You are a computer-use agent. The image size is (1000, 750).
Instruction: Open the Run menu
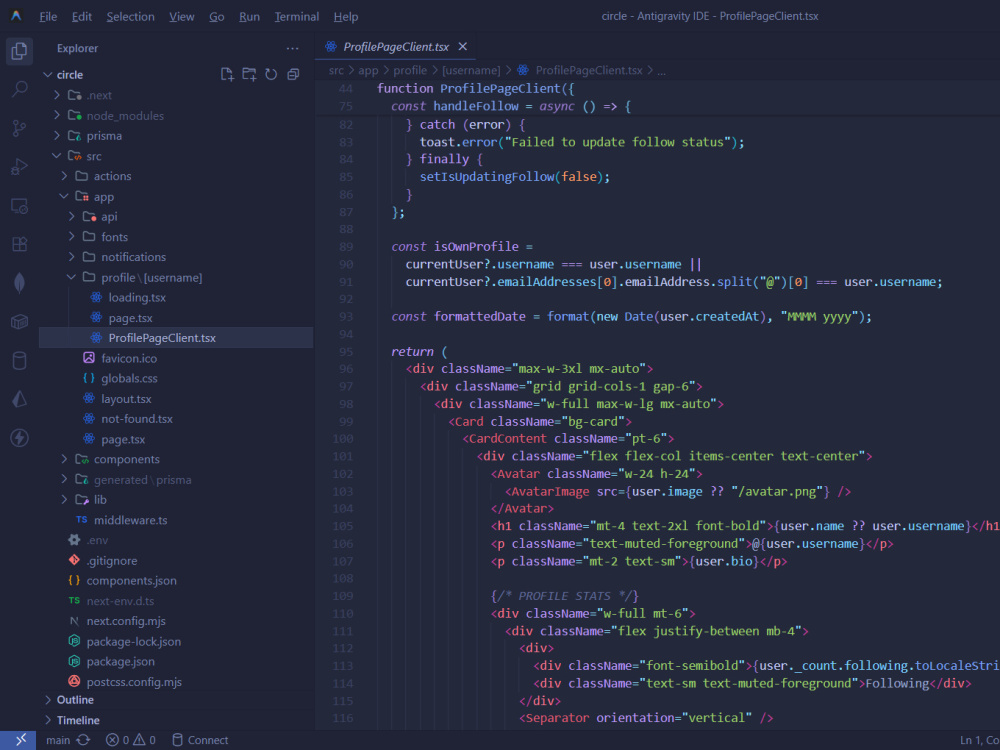tap(249, 17)
